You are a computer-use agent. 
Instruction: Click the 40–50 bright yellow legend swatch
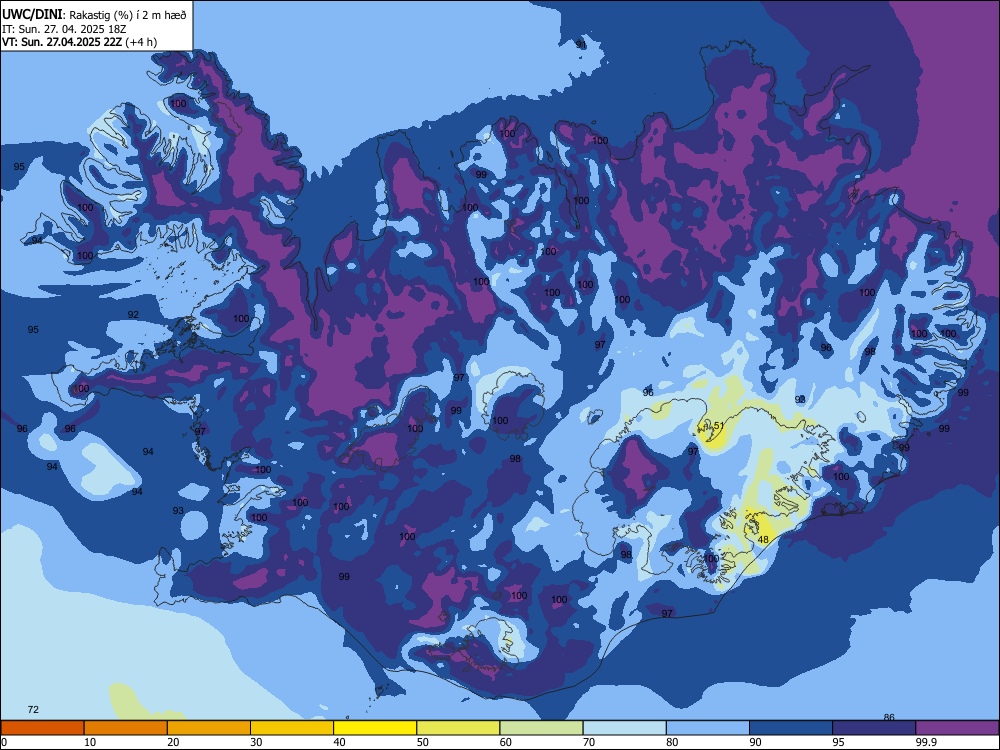click(x=375, y=728)
